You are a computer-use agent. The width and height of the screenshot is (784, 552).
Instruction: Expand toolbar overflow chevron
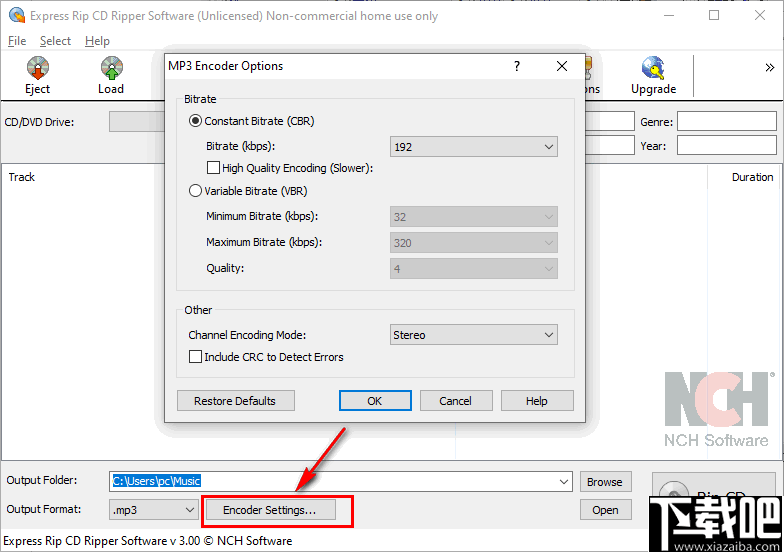770,68
